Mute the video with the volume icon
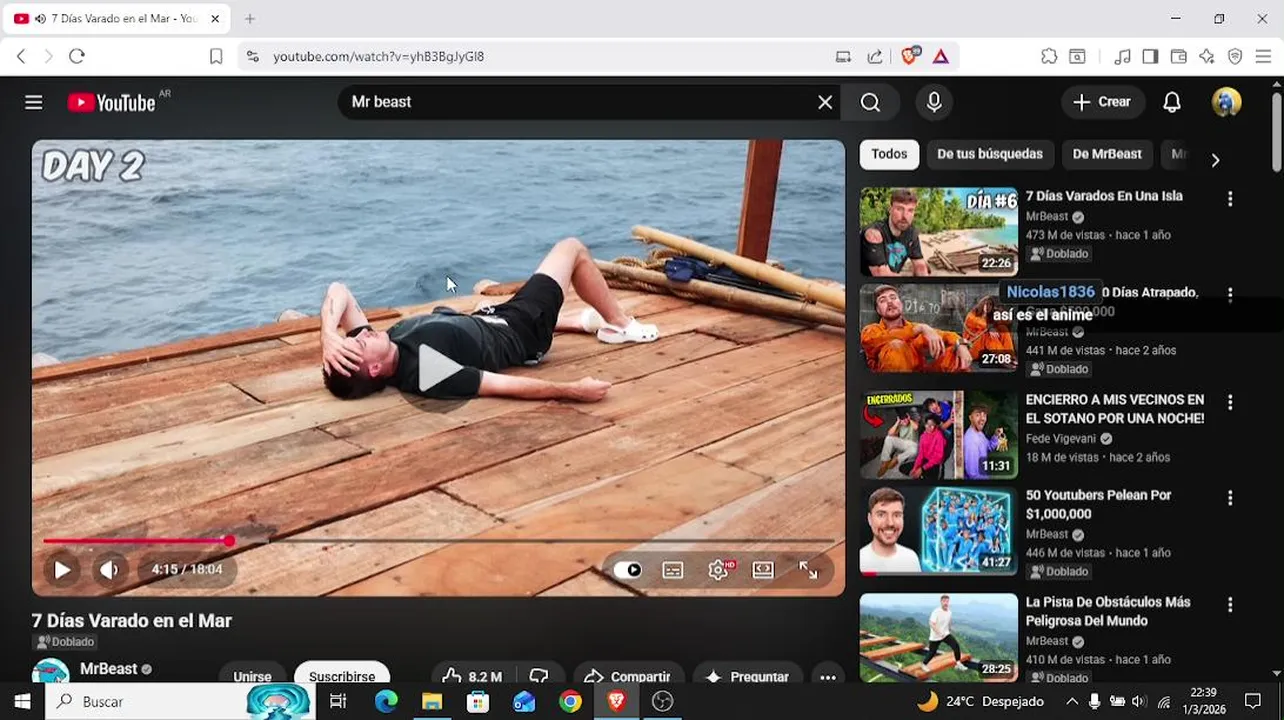Viewport: 1284px width, 720px height. pos(109,569)
